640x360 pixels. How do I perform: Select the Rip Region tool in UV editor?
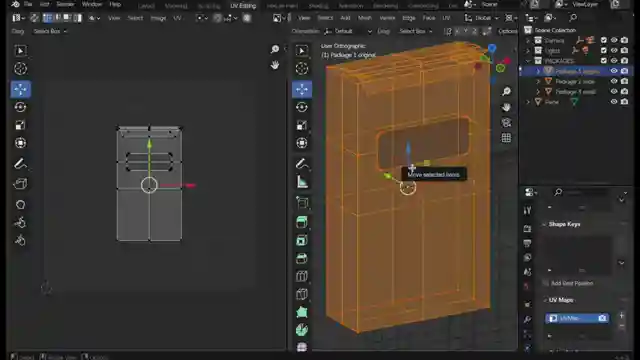[x=20, y=184]
